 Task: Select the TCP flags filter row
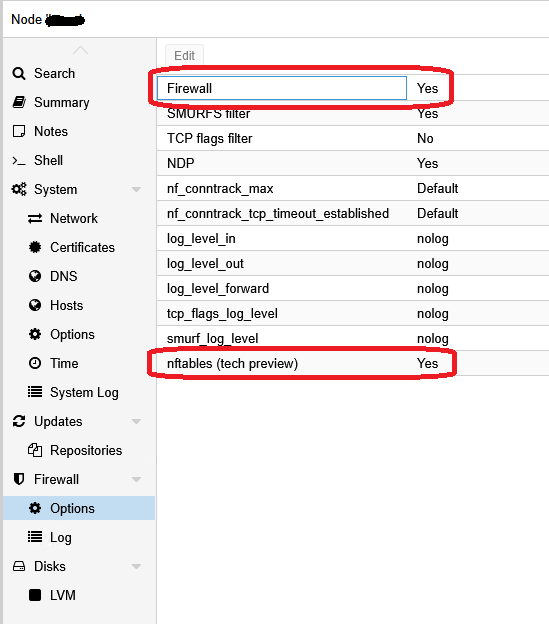pos(353,138)
